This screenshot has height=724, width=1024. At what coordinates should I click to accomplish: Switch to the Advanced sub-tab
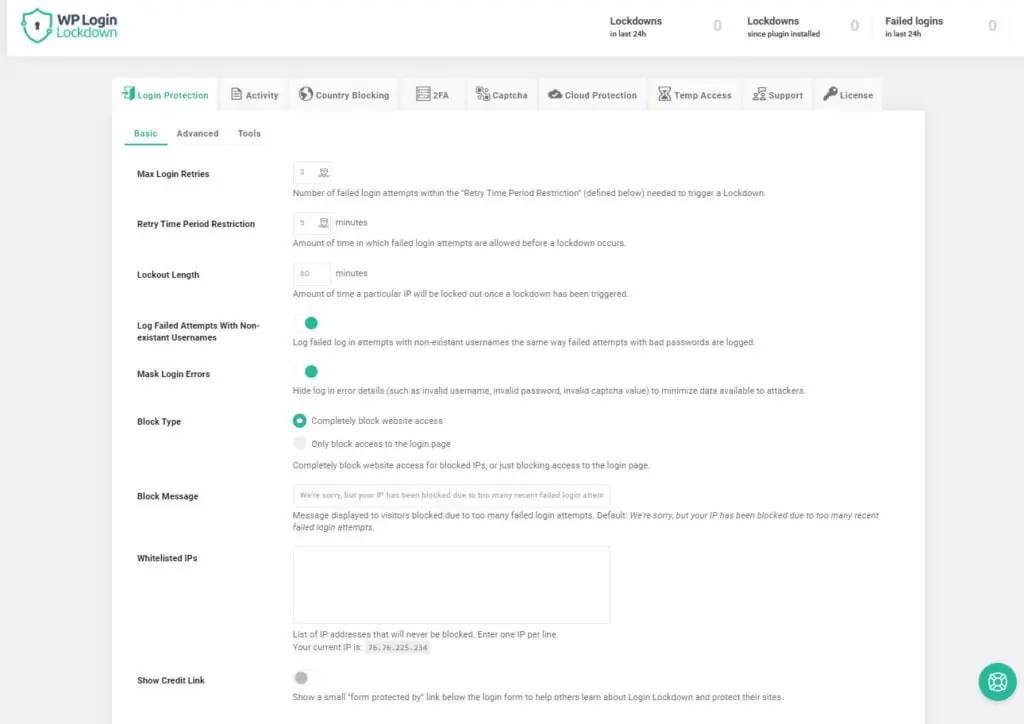click(197, 133)
